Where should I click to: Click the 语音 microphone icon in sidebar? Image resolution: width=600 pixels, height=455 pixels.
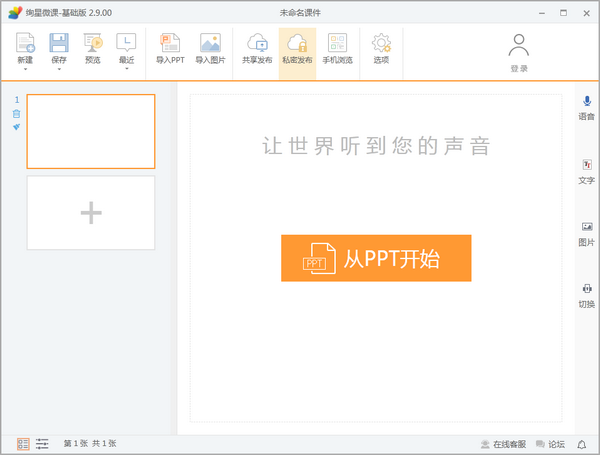point(587,101)
